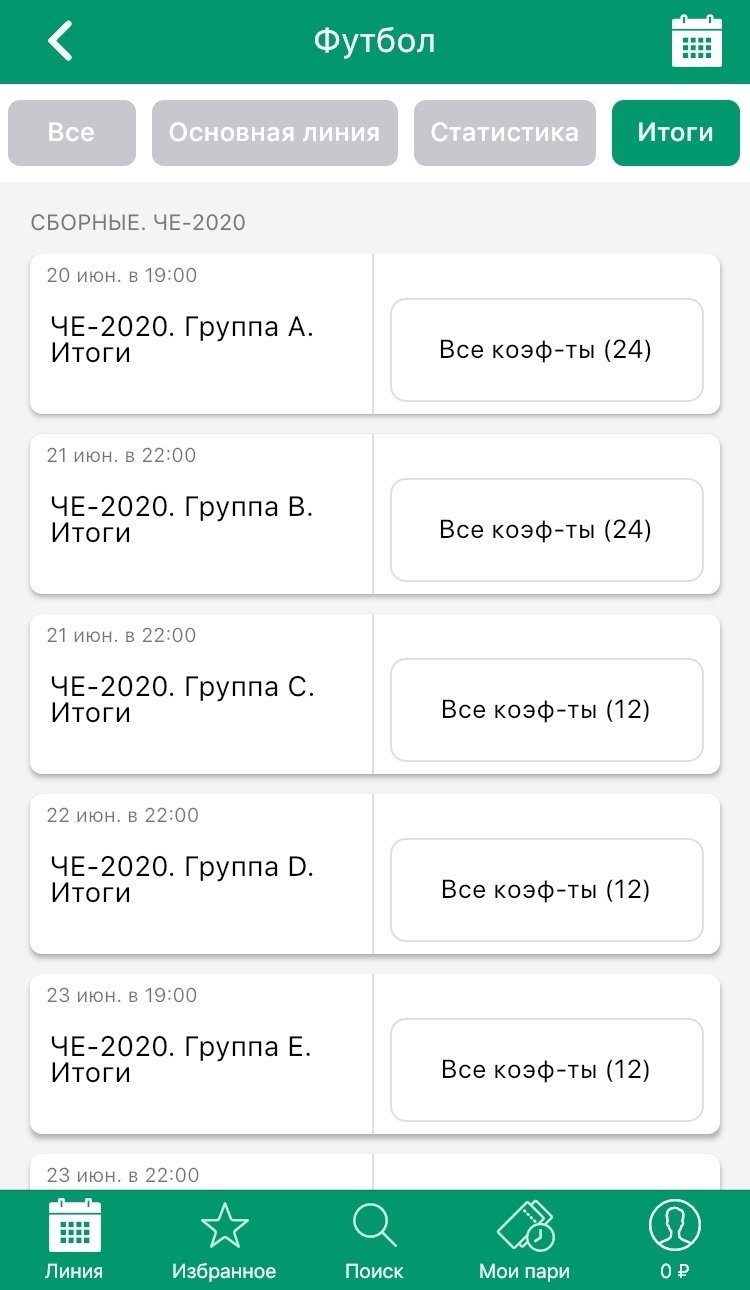Tap the ЧЕ-2020 Группа E event title

pyautogui.click(x=181, y=1060)
